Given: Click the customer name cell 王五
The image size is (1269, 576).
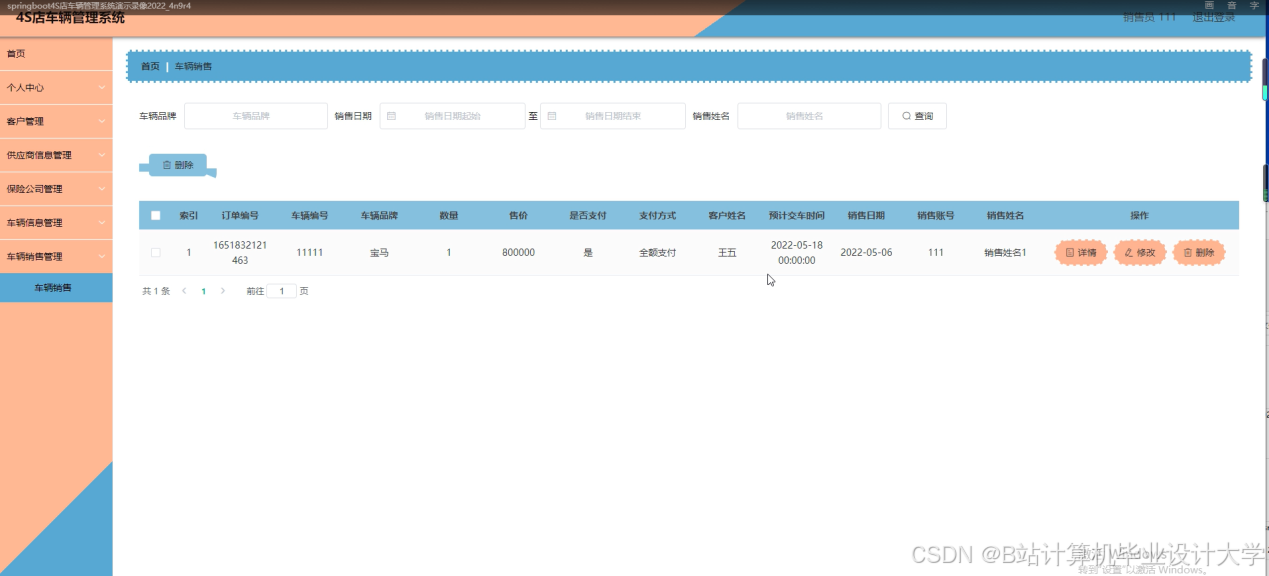Looking at the screenshot, I should tap(727, 253).
